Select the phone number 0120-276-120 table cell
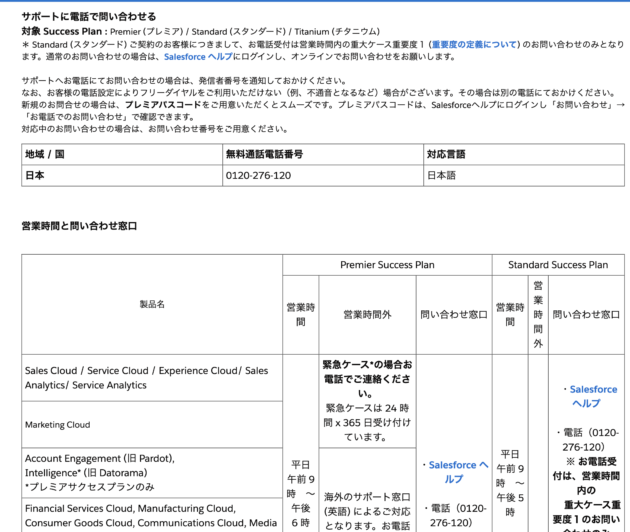This screenshot has width=630, height=532. click(323, 176)
